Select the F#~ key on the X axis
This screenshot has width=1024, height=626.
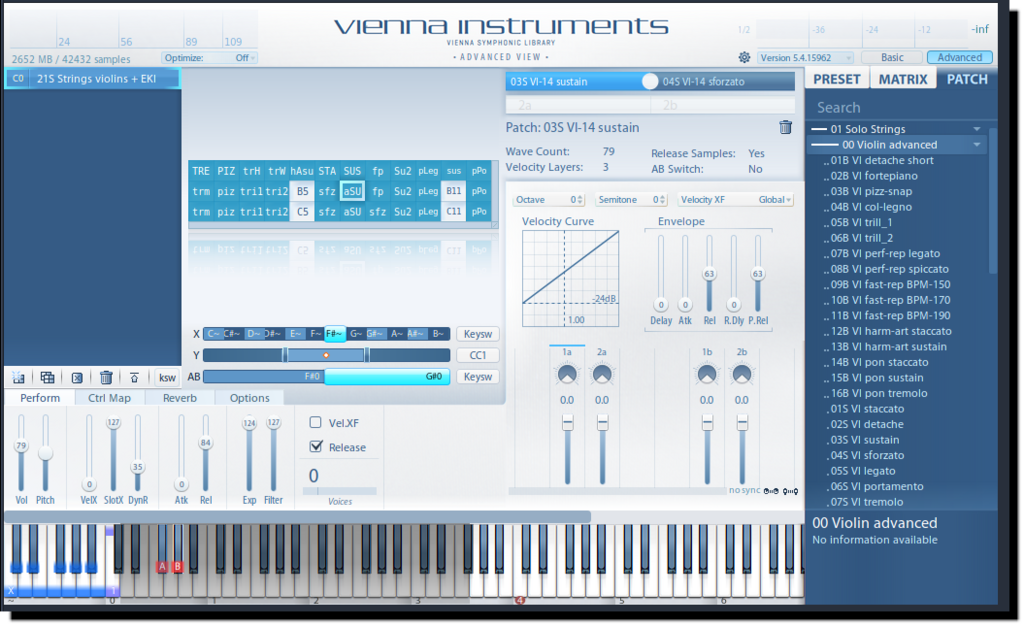(334, 334)
